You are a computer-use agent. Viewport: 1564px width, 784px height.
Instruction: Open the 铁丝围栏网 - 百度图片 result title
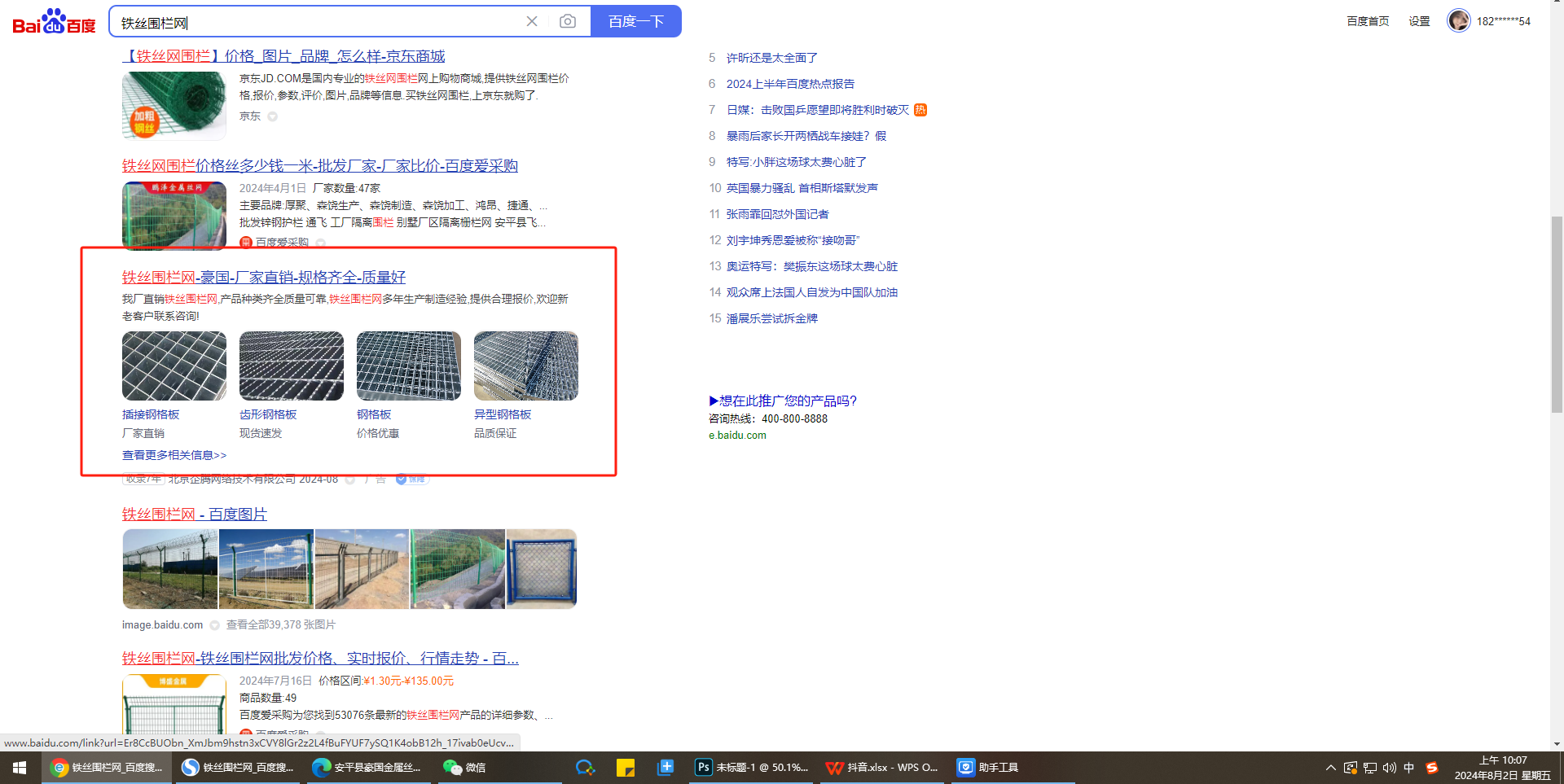[195, 515]
